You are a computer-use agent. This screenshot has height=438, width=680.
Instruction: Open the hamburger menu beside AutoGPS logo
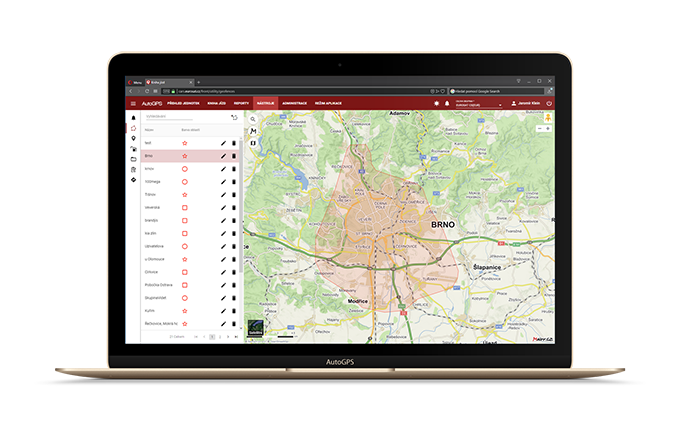[x=133, y=104]
